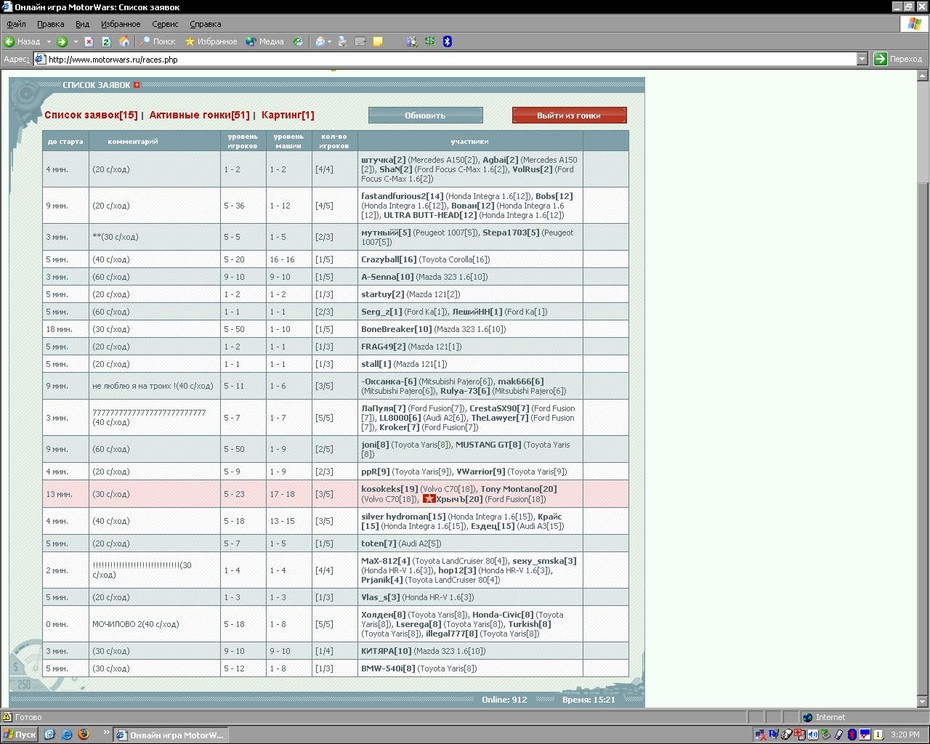
Task: Click the page icon in the address bar
Action: tap(40, 59)
